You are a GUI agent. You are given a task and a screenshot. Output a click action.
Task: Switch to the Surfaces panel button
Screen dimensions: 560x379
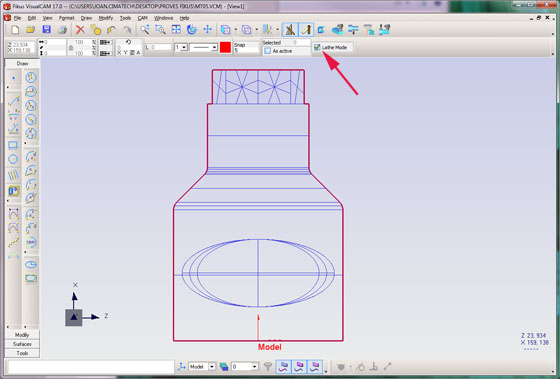(x=22, y=344)
